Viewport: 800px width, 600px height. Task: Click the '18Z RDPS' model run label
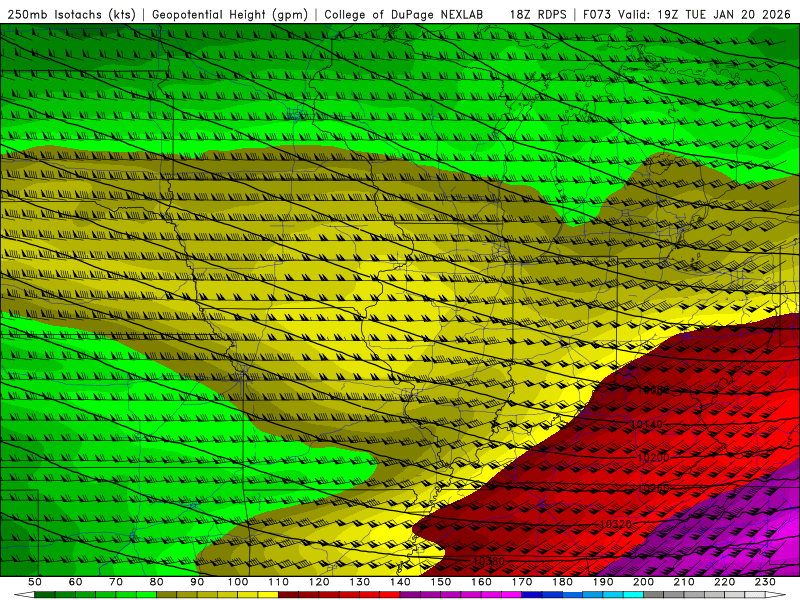point(538,14)
